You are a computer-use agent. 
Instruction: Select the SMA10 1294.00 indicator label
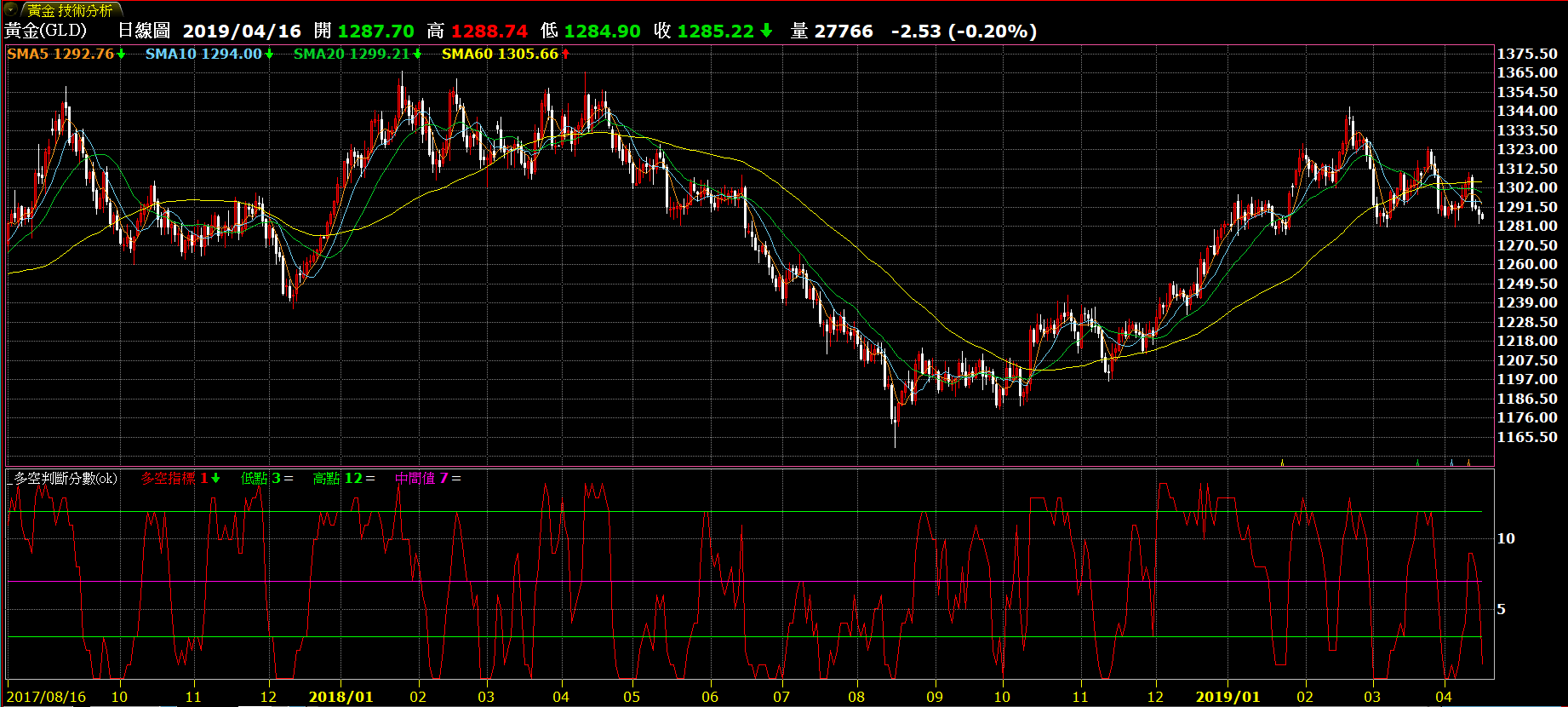coord(203,54)
